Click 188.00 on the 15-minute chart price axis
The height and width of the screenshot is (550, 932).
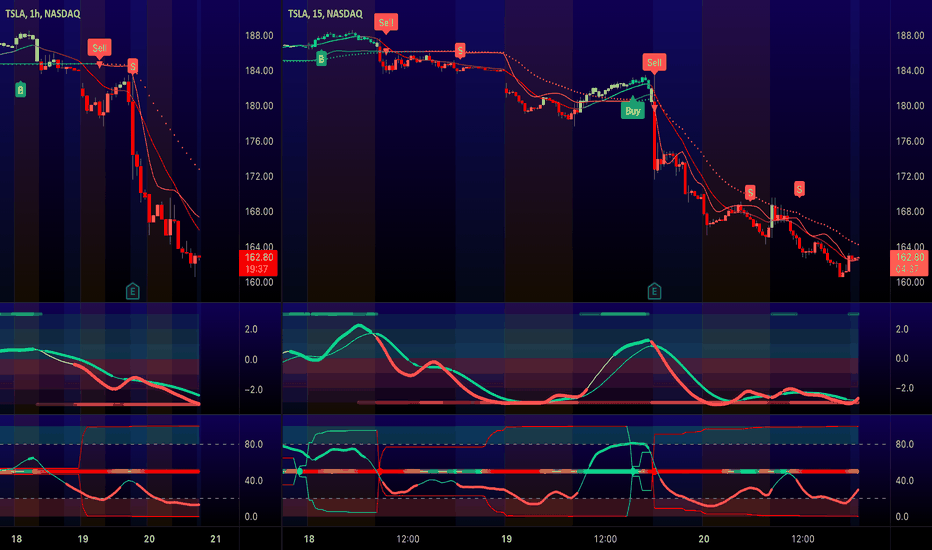[x=910, y=36]
